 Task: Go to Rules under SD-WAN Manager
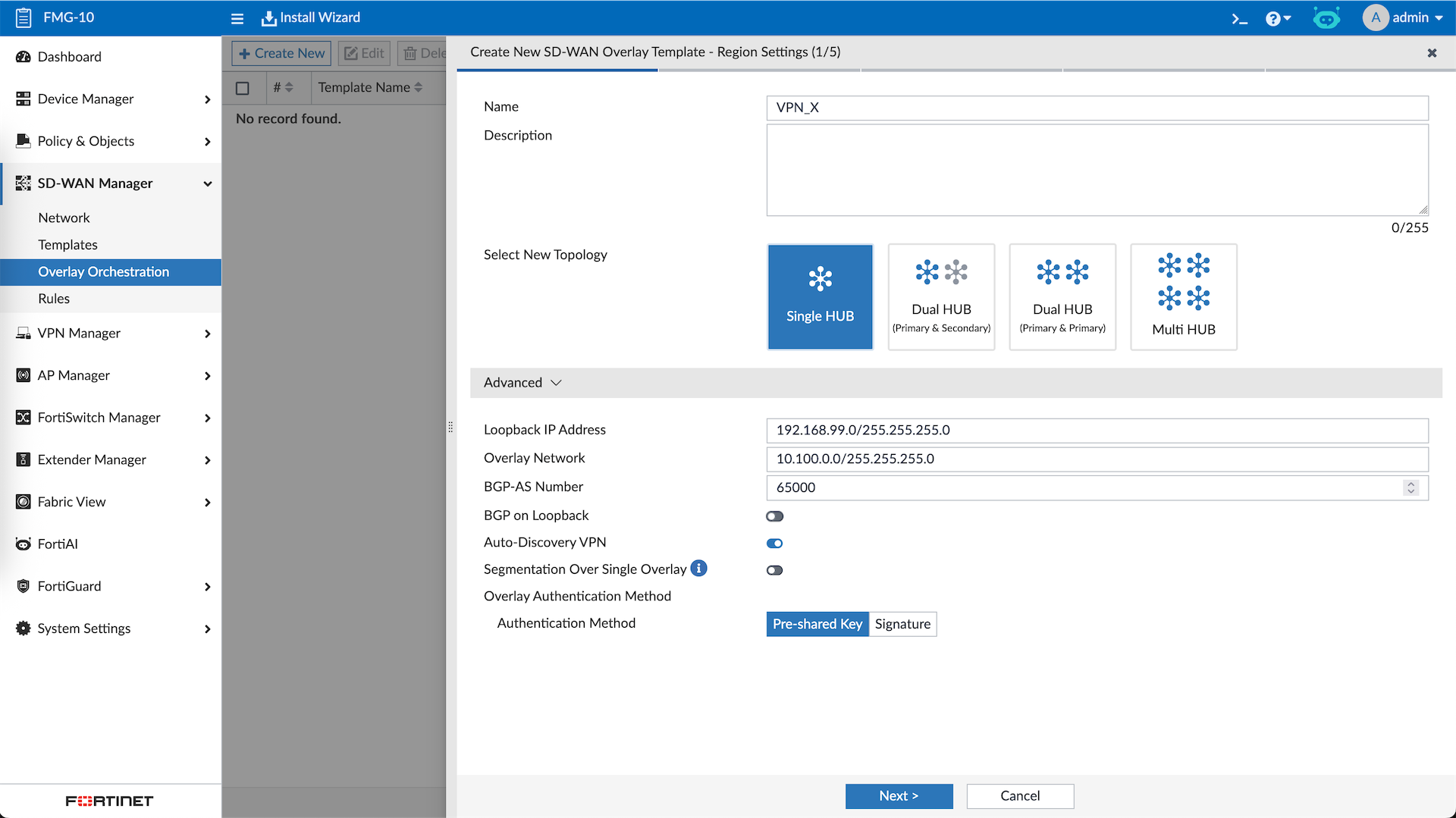pyautogui.click(x=54, y=299)
